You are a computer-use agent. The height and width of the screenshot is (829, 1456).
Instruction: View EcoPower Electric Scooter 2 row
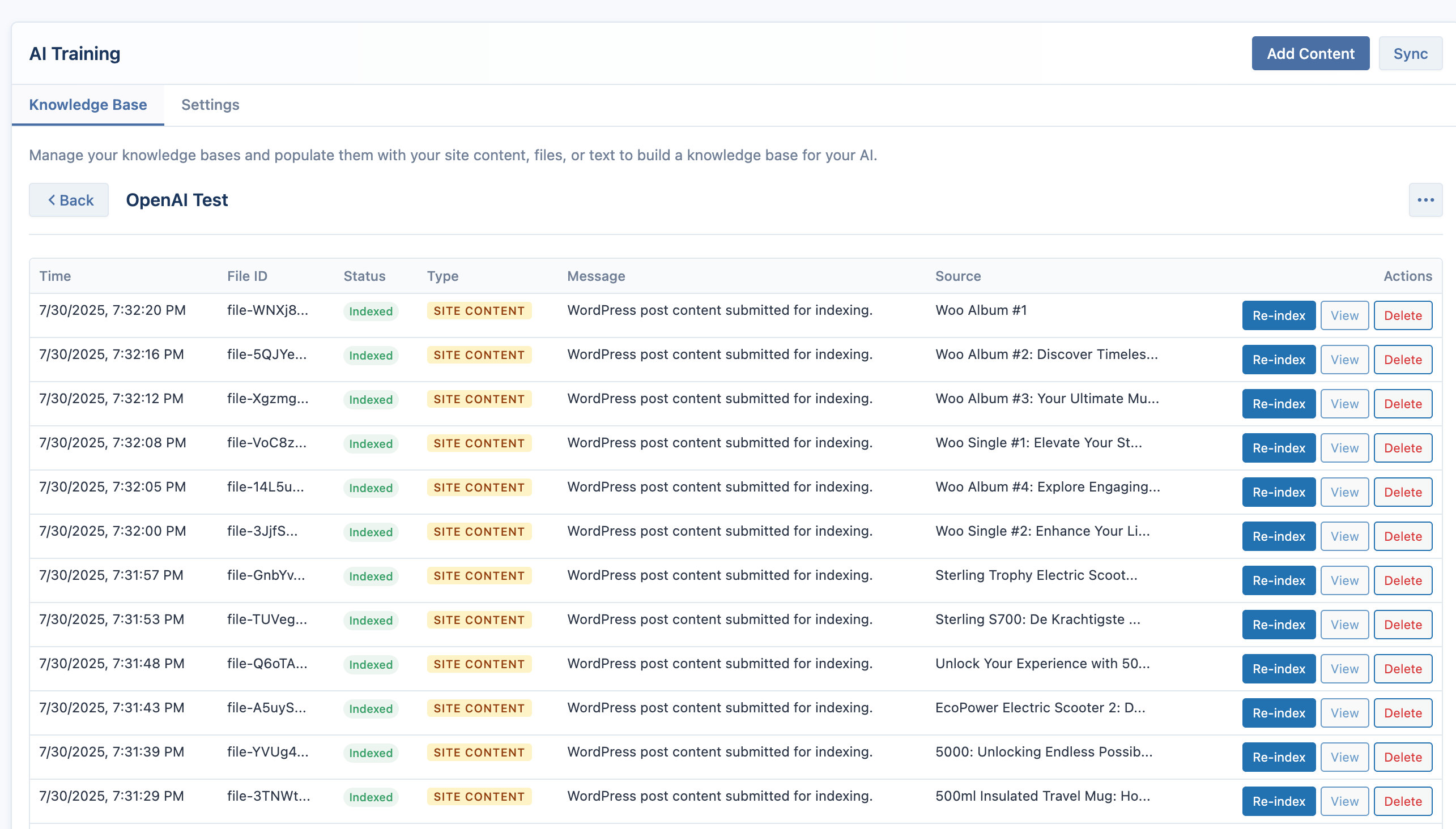pyautogui.click(x=1344, y=713)
